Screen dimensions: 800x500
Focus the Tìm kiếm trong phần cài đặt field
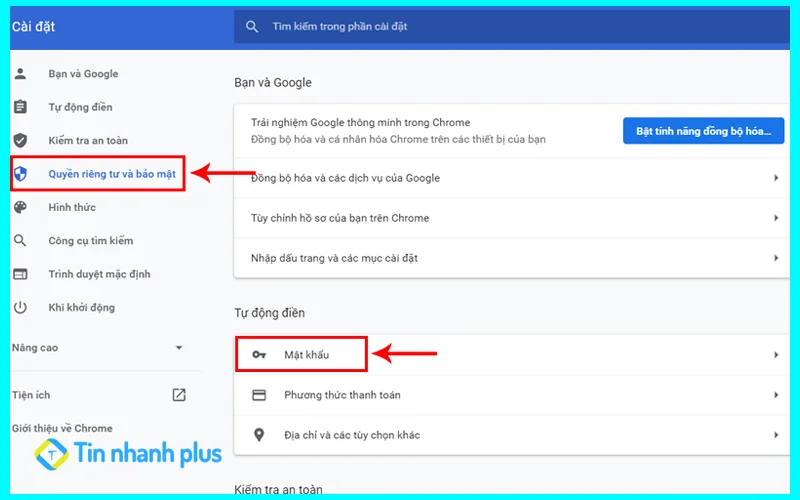(x=512, y=27)
